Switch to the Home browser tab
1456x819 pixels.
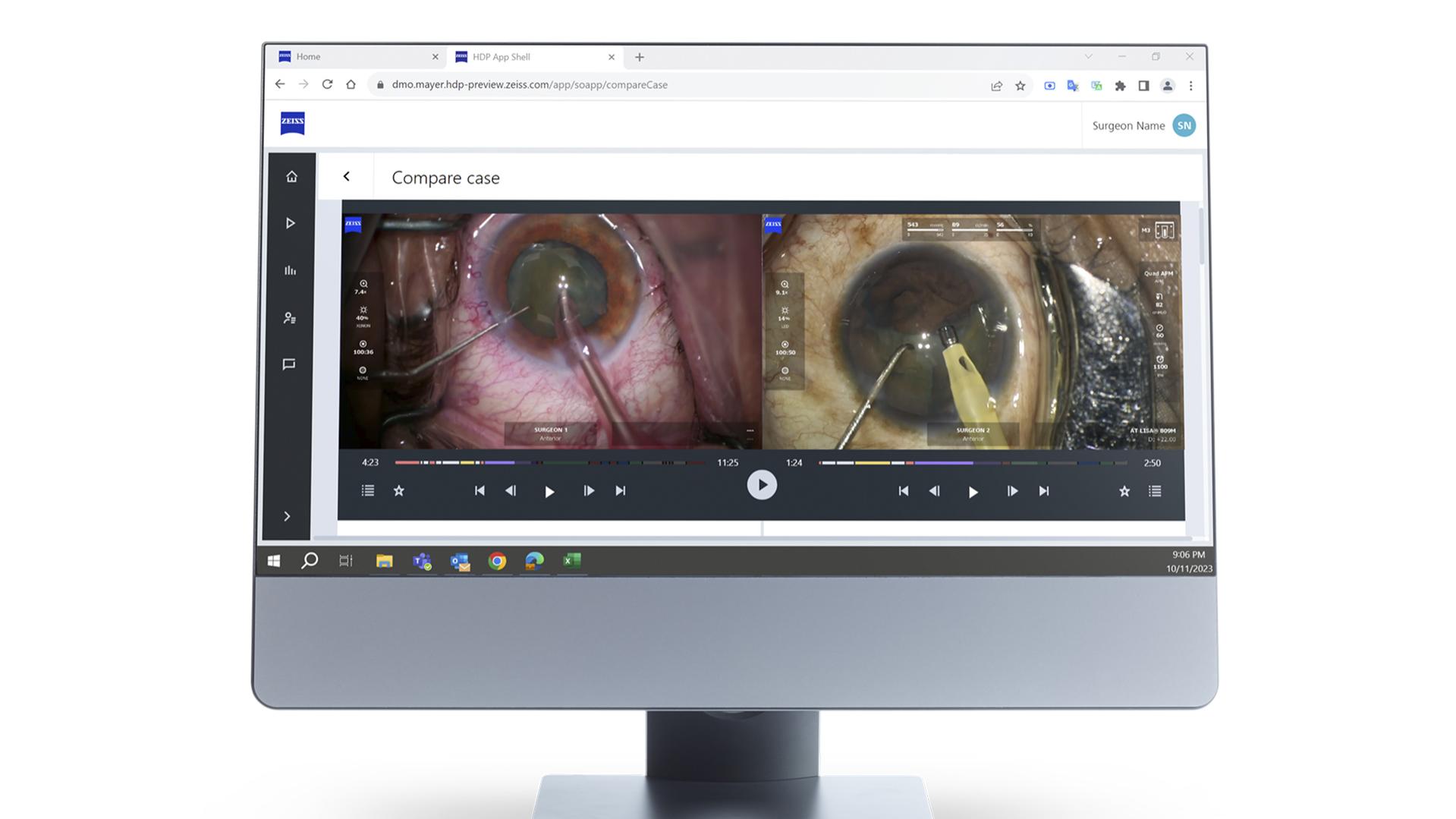pyautogui.click(x=357, y=57)
